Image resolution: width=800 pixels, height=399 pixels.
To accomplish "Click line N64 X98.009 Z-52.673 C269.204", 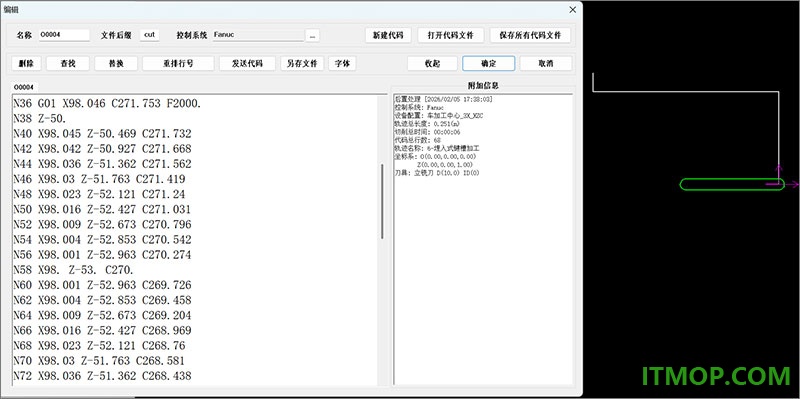I will point(103,315).
